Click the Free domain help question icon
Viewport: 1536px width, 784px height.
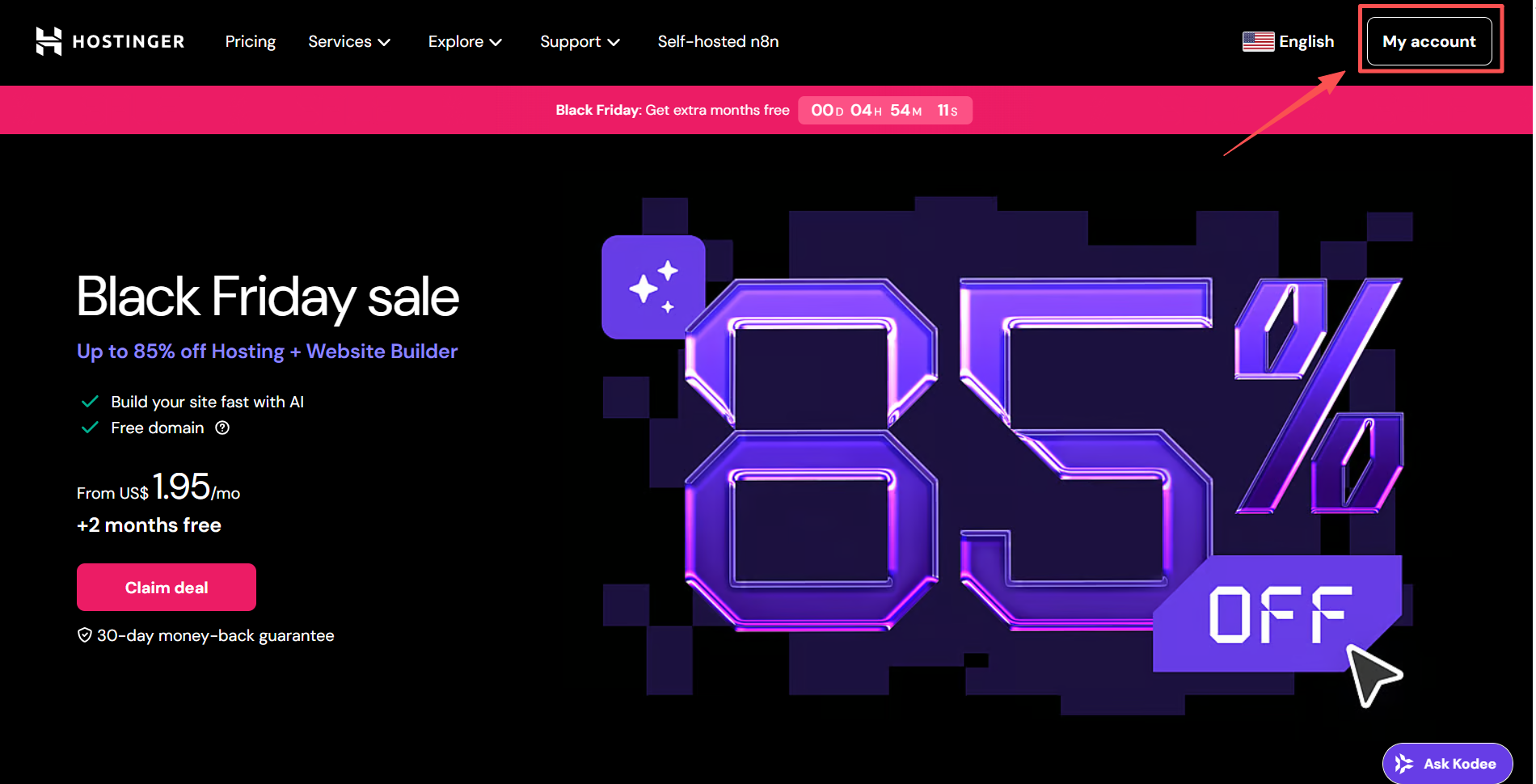tap(222, 428)
